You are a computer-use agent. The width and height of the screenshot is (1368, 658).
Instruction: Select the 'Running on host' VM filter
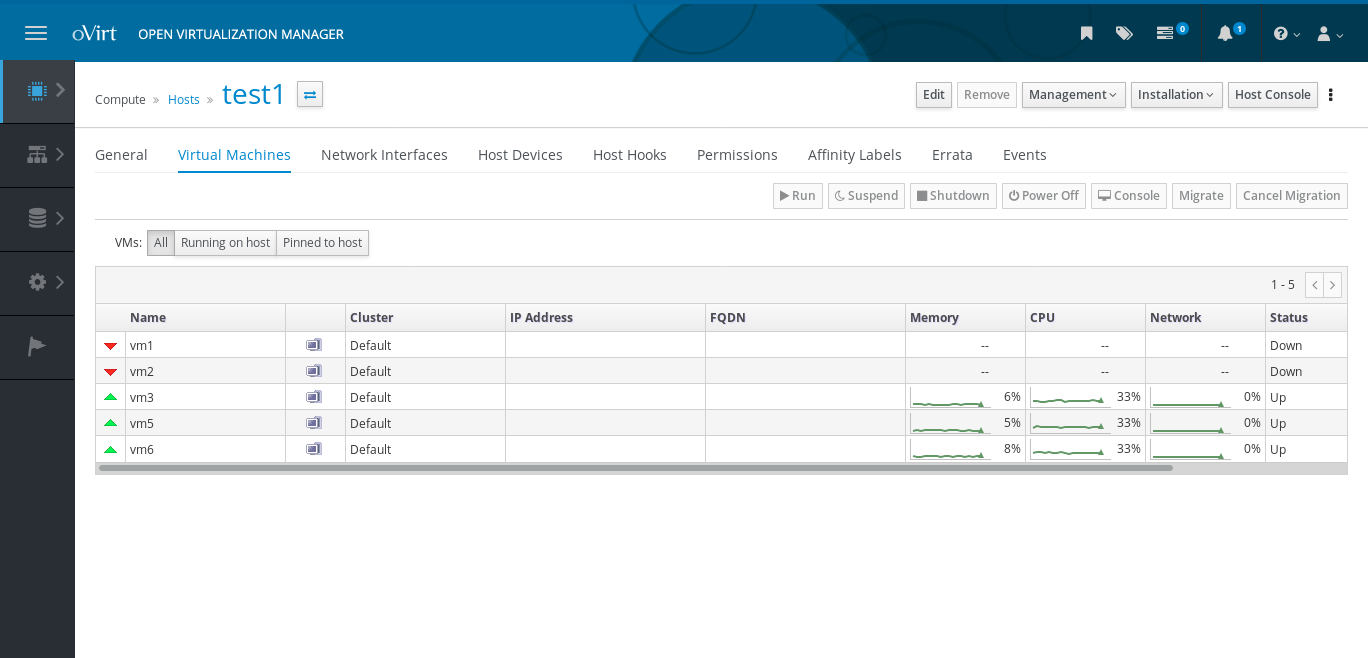point(225,243)
